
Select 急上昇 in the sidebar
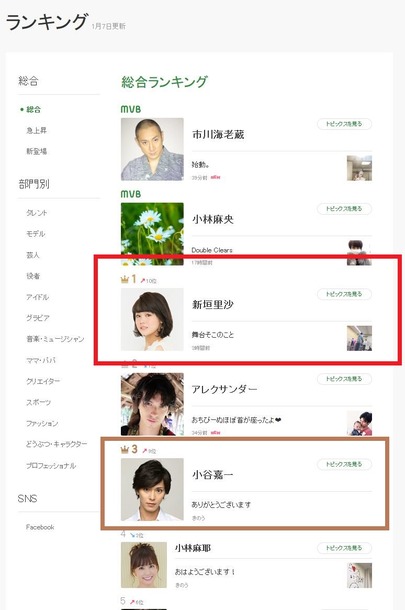click(37, 130)
